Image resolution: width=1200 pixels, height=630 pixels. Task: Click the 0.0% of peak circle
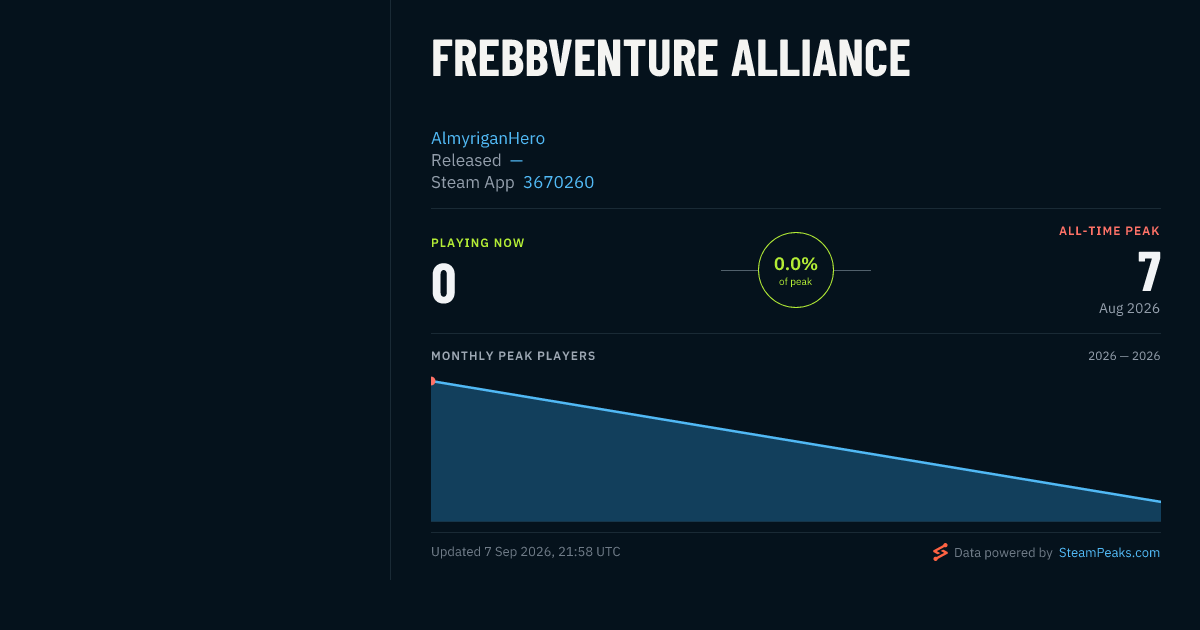click(x=796, y=270)
